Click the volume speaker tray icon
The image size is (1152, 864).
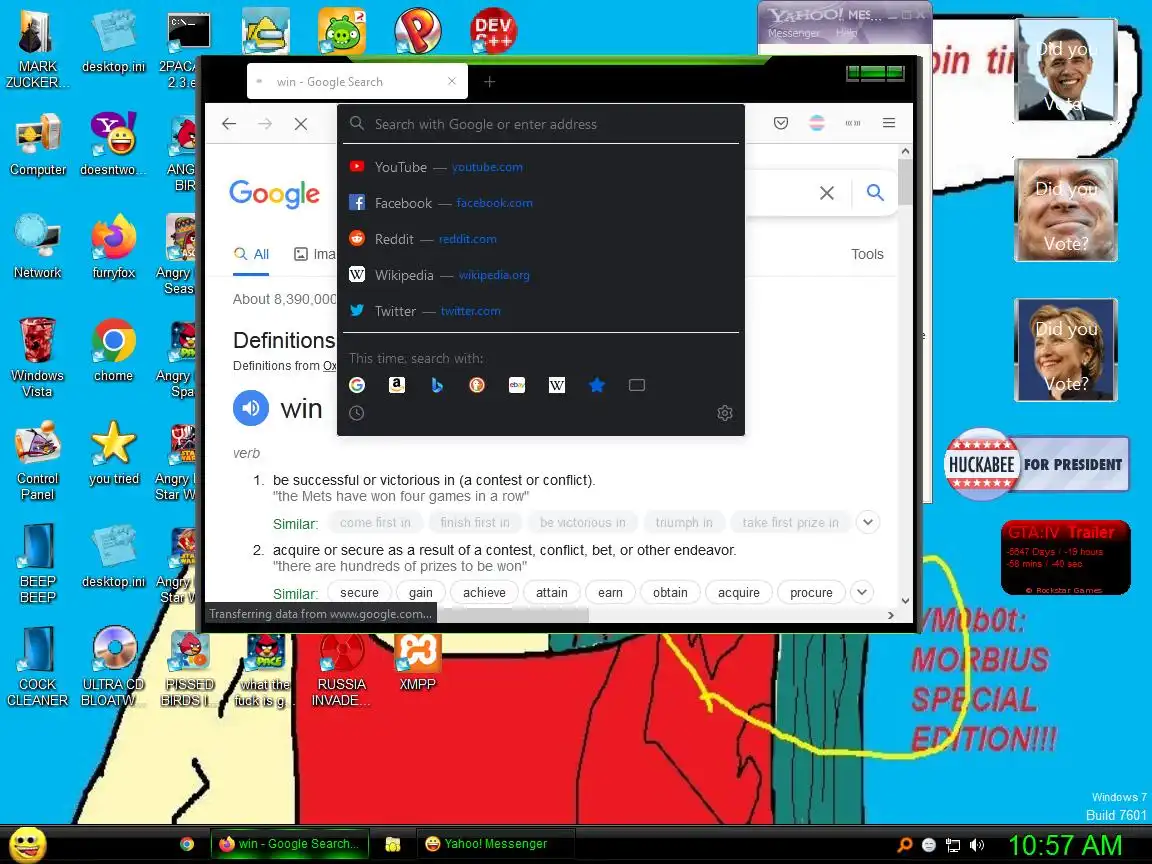(x=977, y=845)
